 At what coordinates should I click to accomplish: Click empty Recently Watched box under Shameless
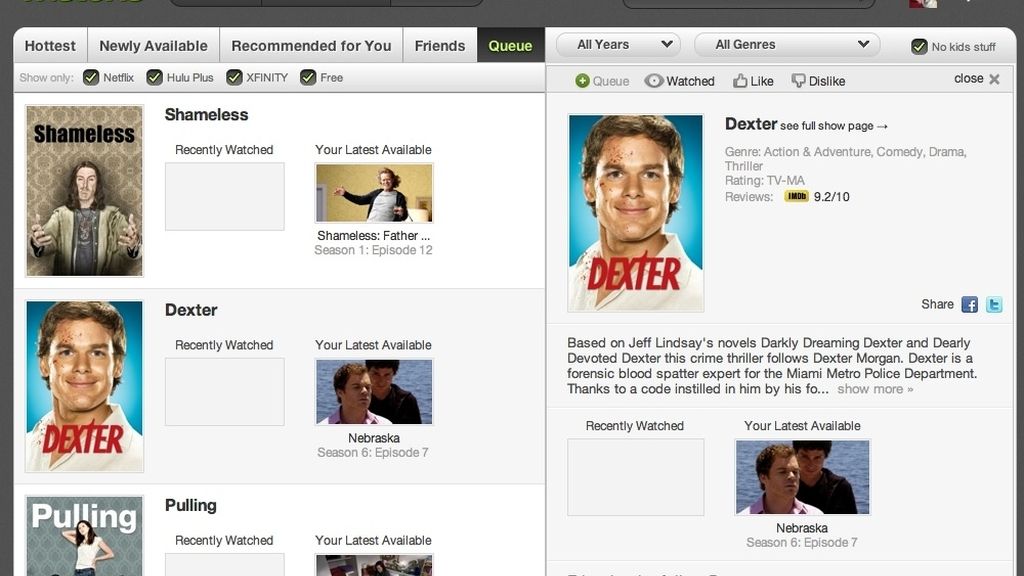point(225,197)
